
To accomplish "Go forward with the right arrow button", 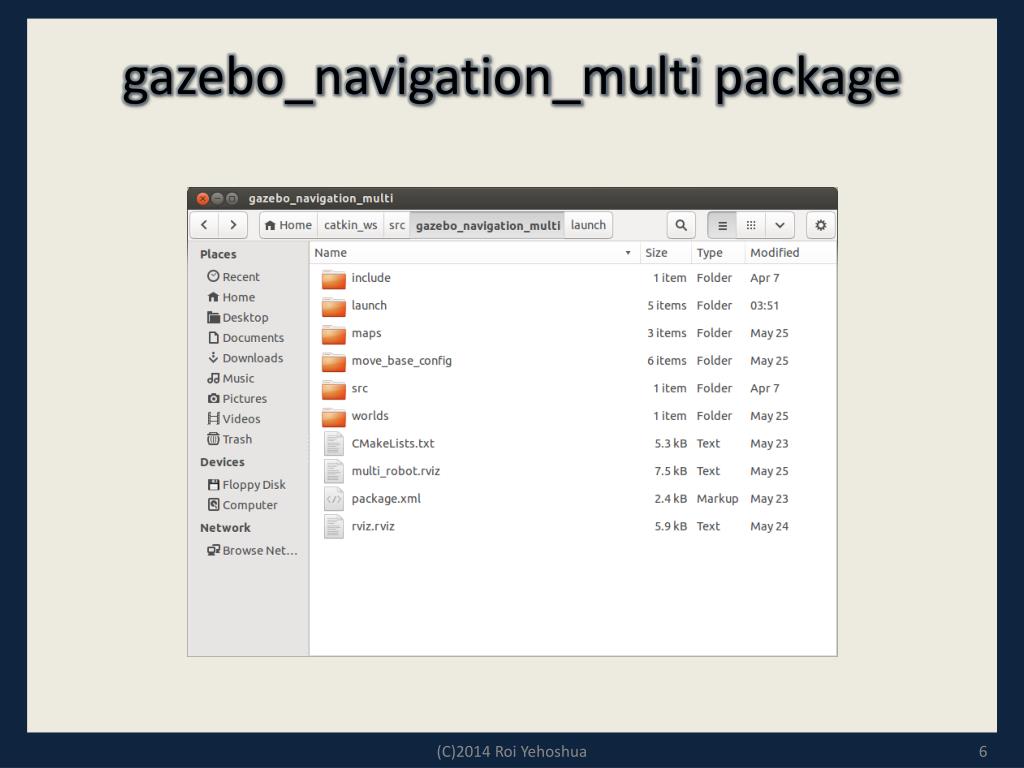I will 233,225.
